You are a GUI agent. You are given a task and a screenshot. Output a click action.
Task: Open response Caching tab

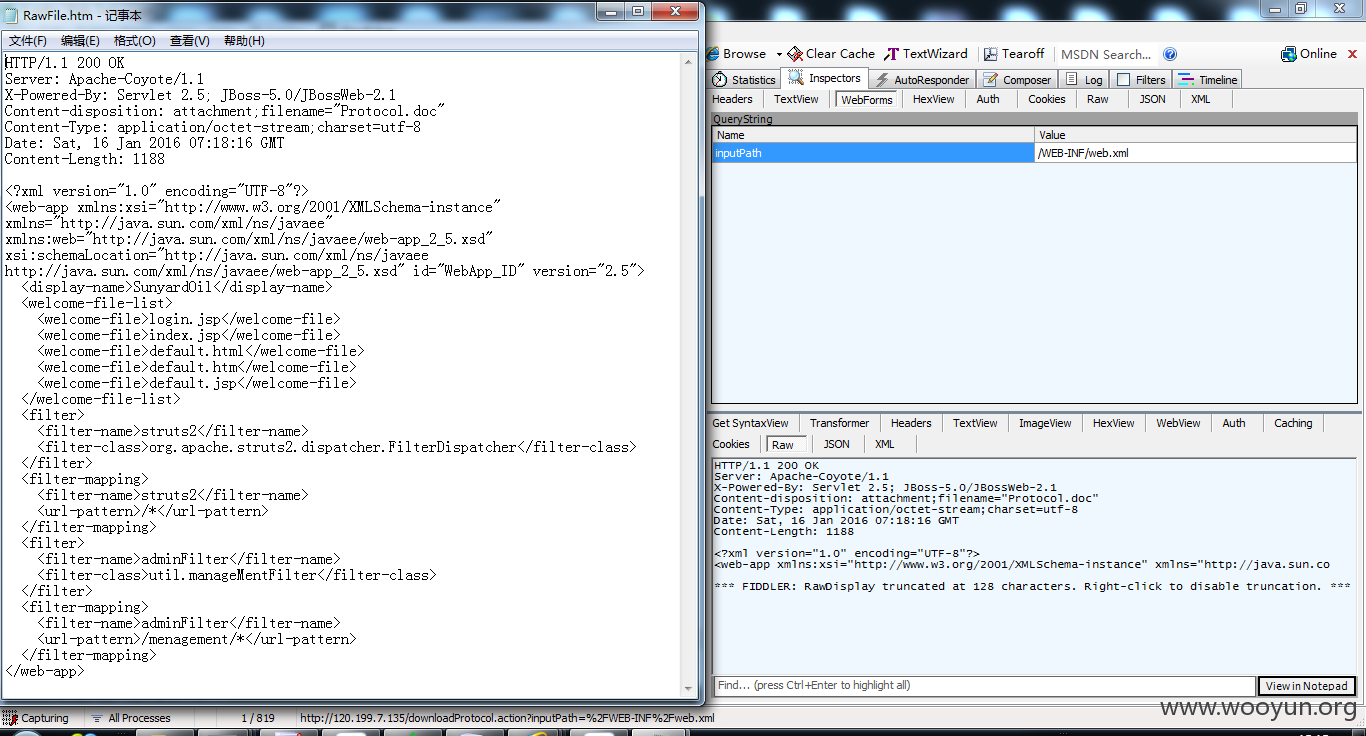tap(1292, 423)
